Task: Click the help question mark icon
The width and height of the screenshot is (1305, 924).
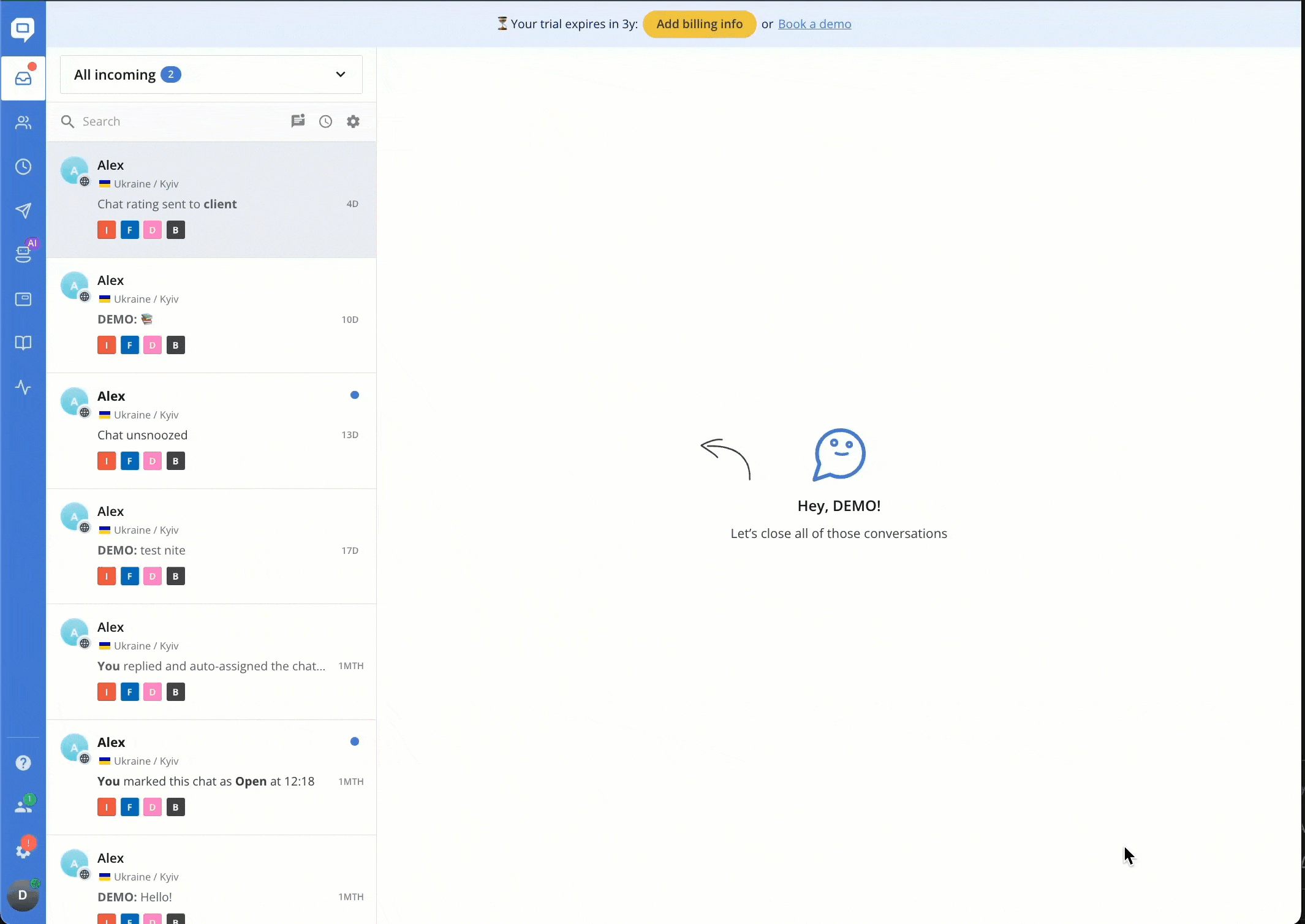Action: (x=23, y=763)
